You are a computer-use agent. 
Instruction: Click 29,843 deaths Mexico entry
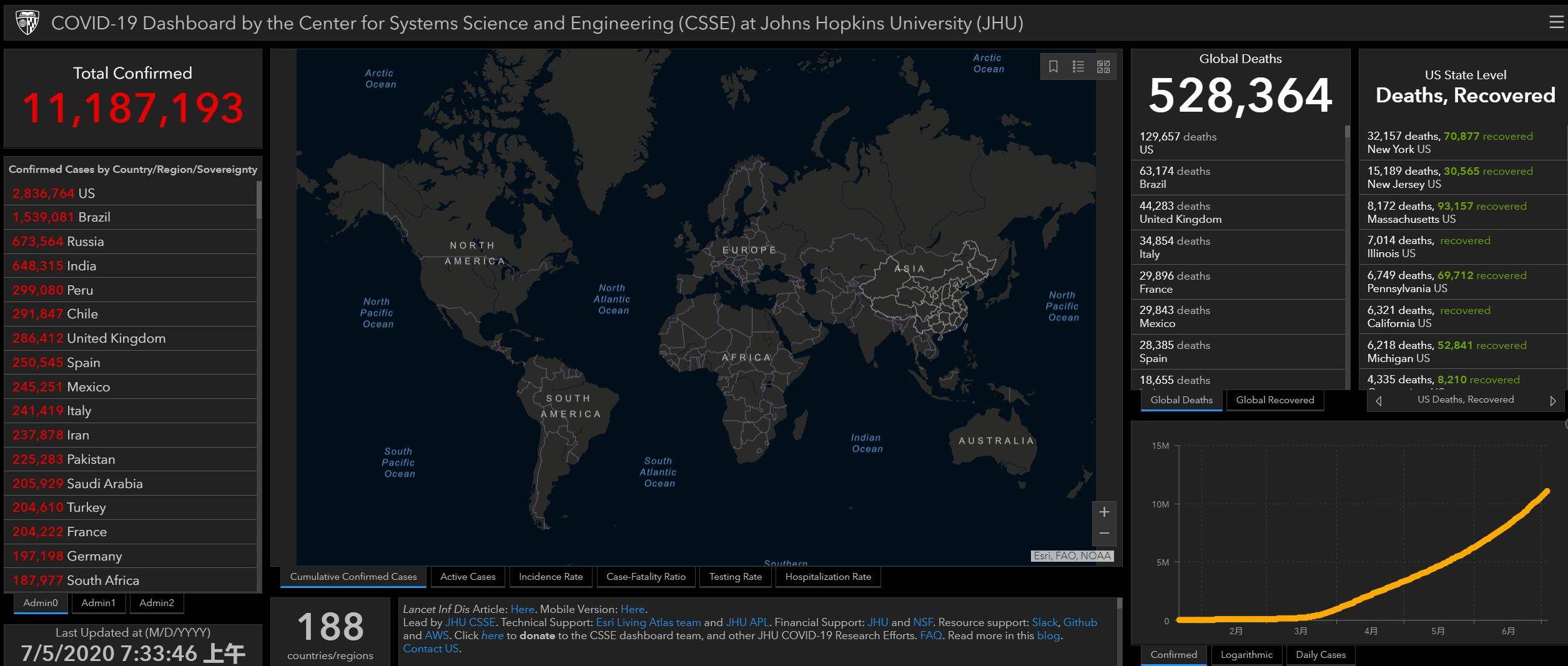click(1238, 317)
